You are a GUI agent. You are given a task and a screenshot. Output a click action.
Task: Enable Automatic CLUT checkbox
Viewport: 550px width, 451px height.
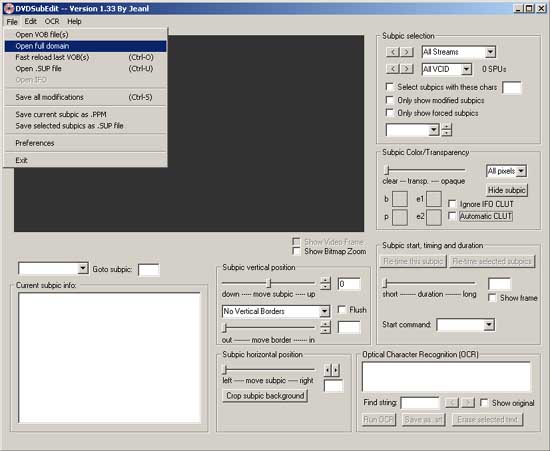(x=452, y=216)
